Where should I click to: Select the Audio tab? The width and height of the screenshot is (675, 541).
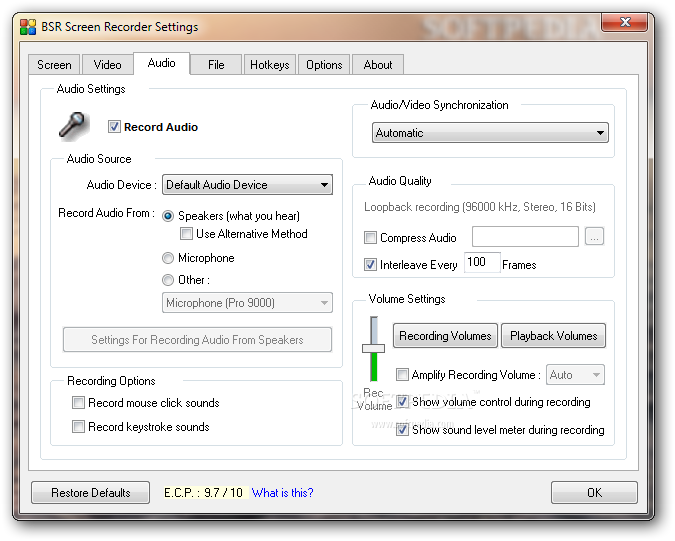pyautogui.click(x=161, y=63)
